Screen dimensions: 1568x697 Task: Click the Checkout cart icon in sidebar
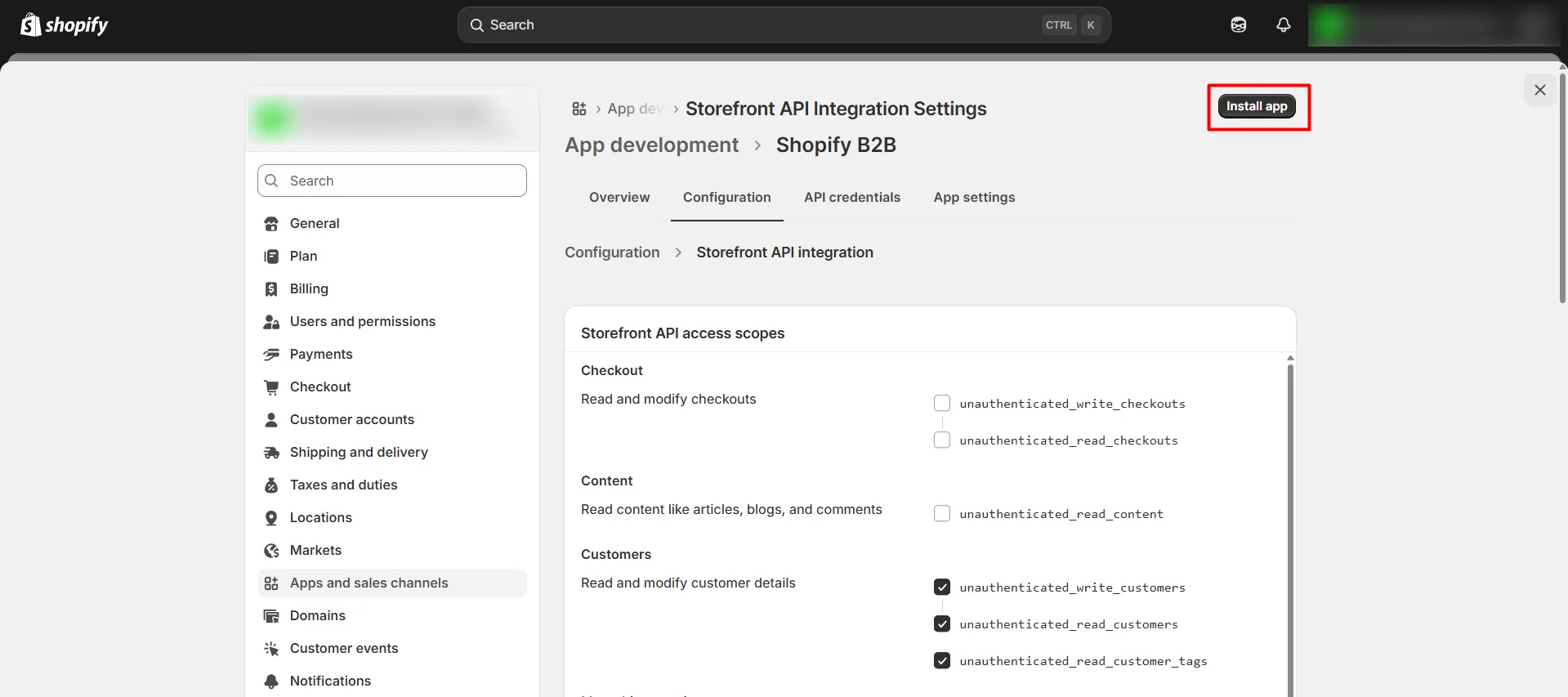click(271, 387)
